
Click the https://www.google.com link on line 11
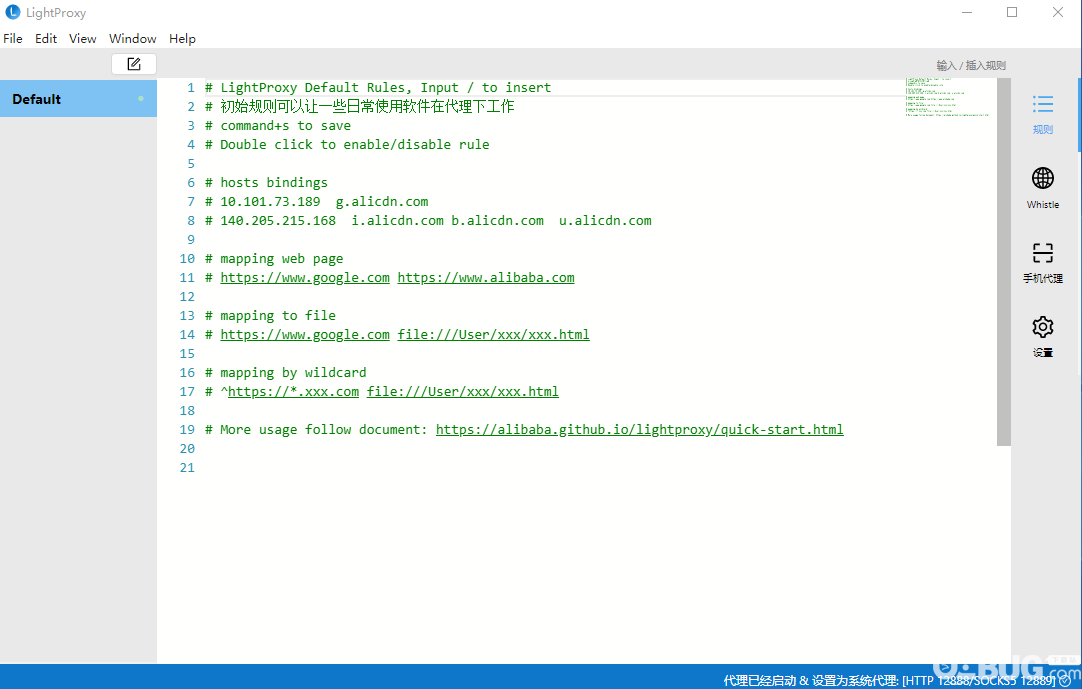pos(305,278)
